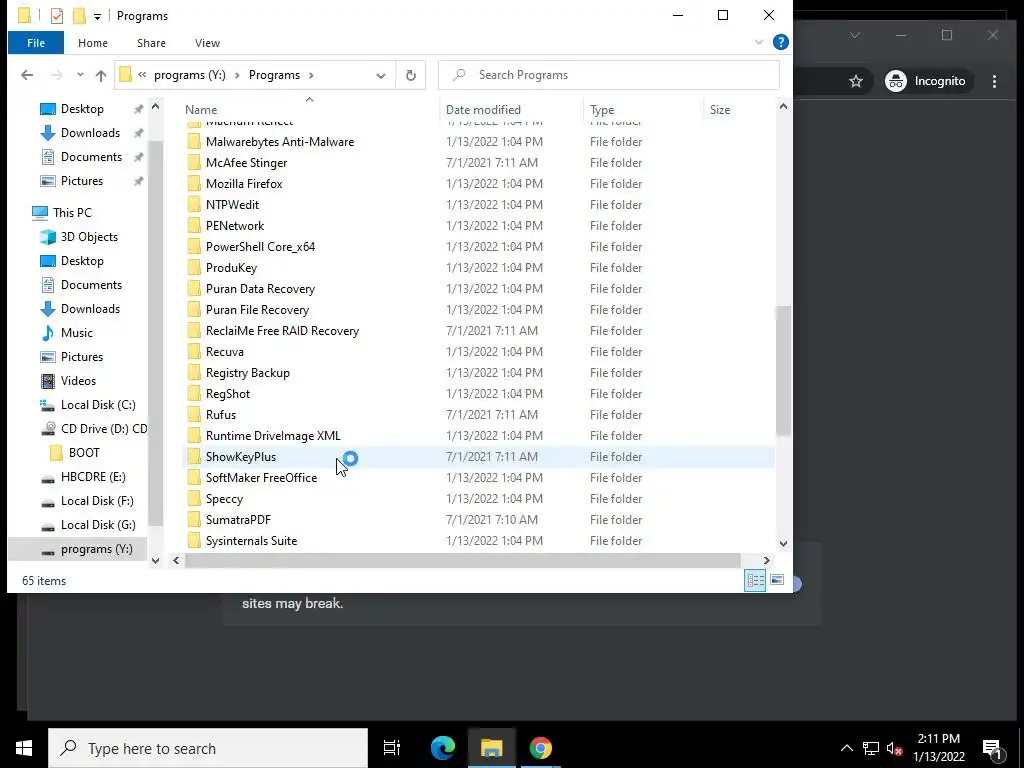Open address bar previous locations dropdown
This screenshot has width=1024, height=768.
[x=381, y=75]
